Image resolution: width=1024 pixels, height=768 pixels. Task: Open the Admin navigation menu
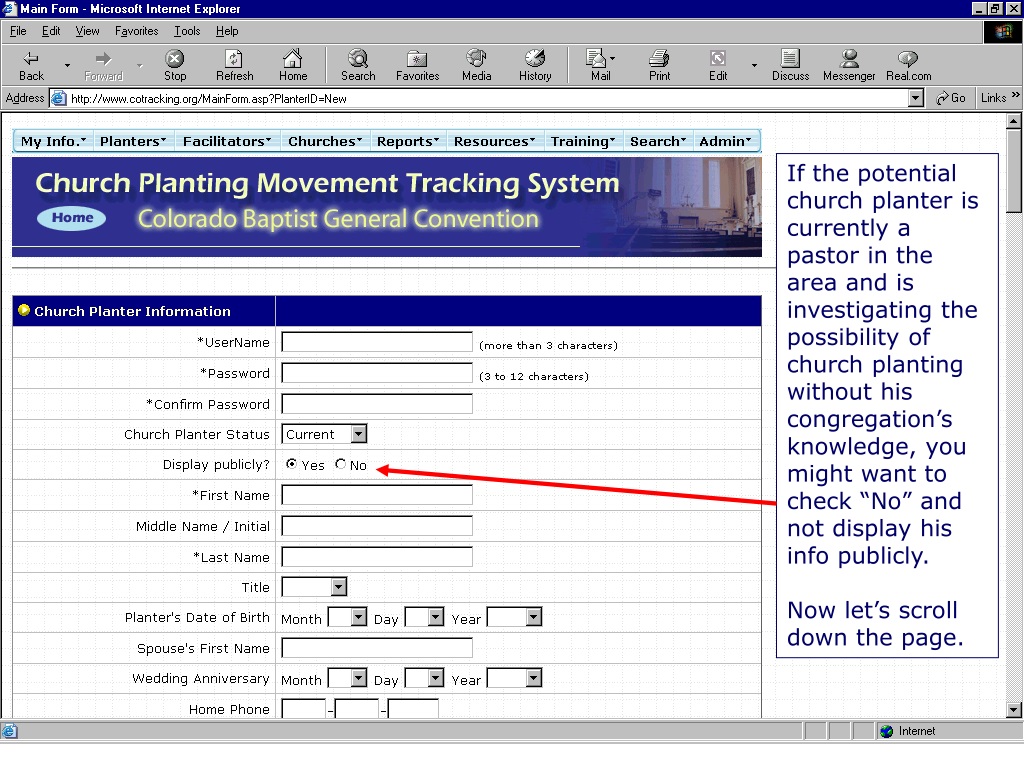[726, 141]
